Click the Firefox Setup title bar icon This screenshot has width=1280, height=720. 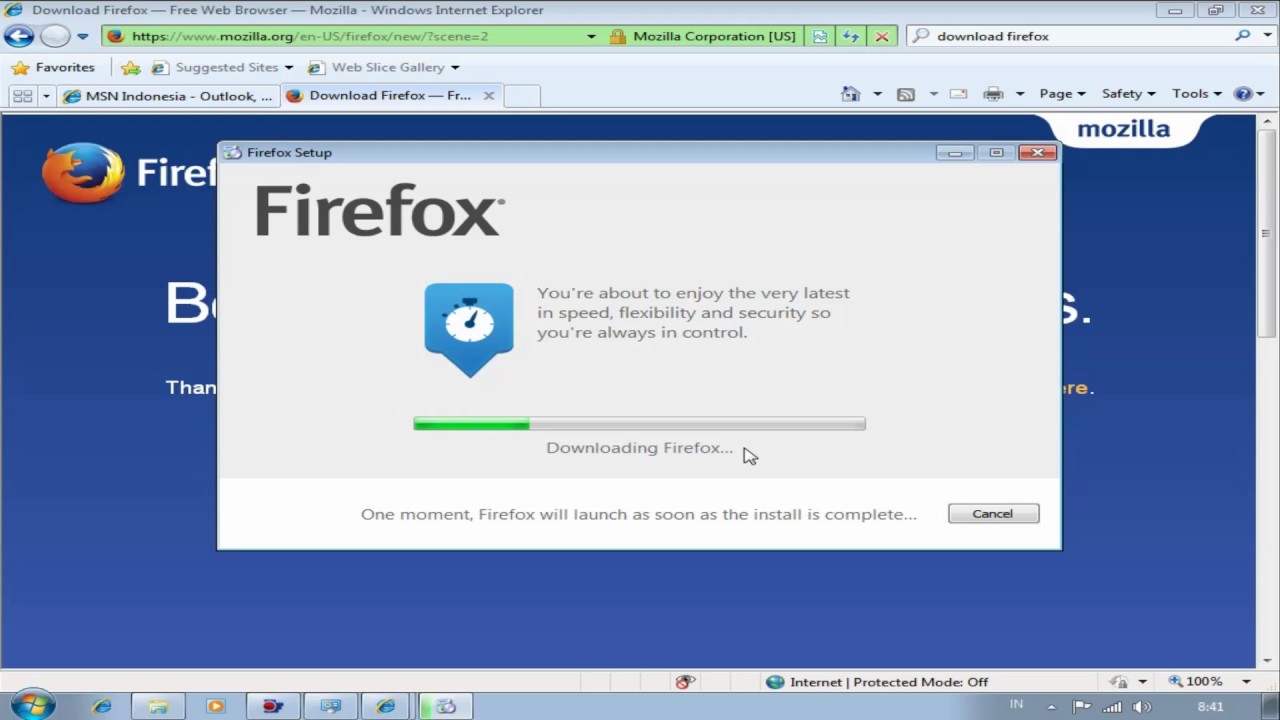pyautogui.click(x=232, y=152)
